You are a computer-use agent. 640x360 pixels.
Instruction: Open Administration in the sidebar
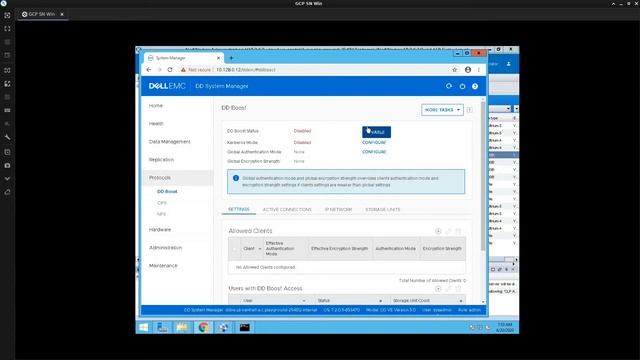pyautogui.click(x=165, y=248)
